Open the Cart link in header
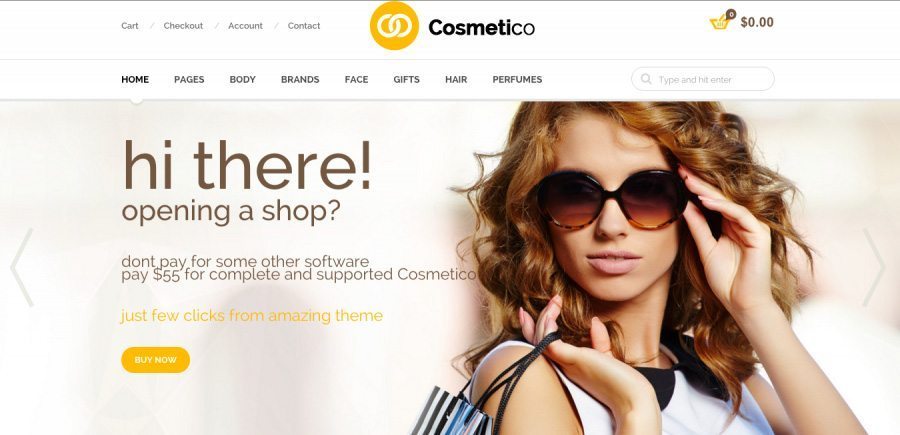 coord(130,26)
